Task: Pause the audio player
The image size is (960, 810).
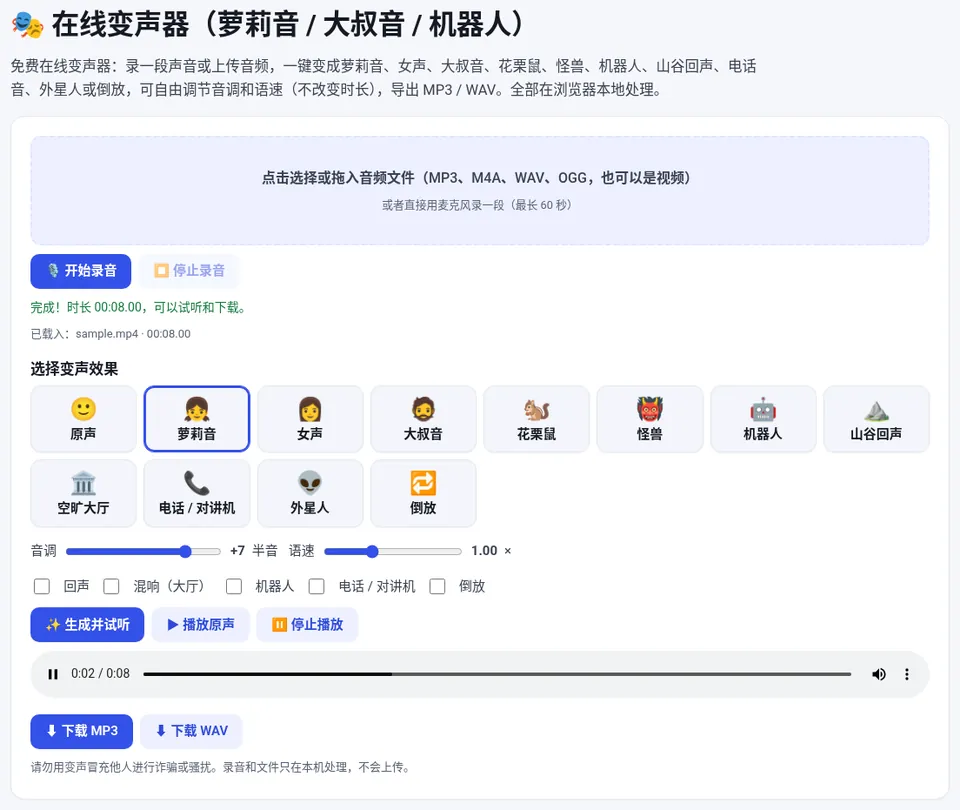Action: [53, 674]
